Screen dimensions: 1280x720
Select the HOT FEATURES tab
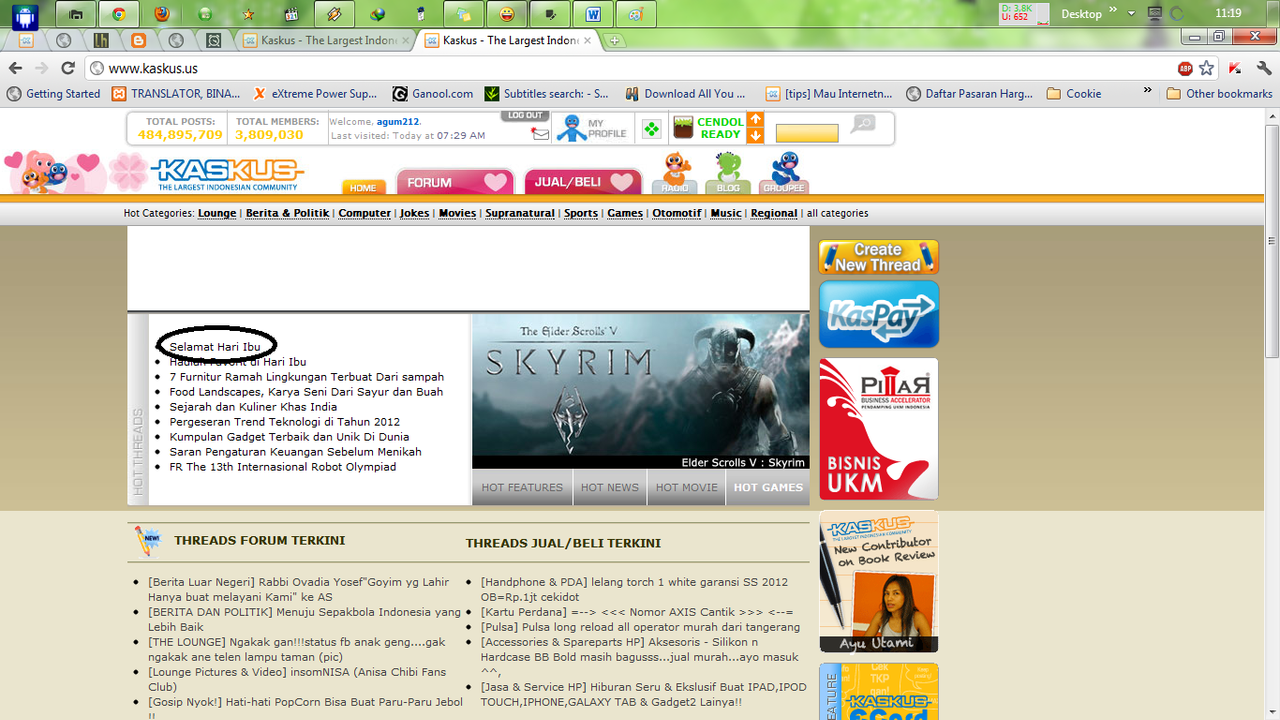[522, 487]
